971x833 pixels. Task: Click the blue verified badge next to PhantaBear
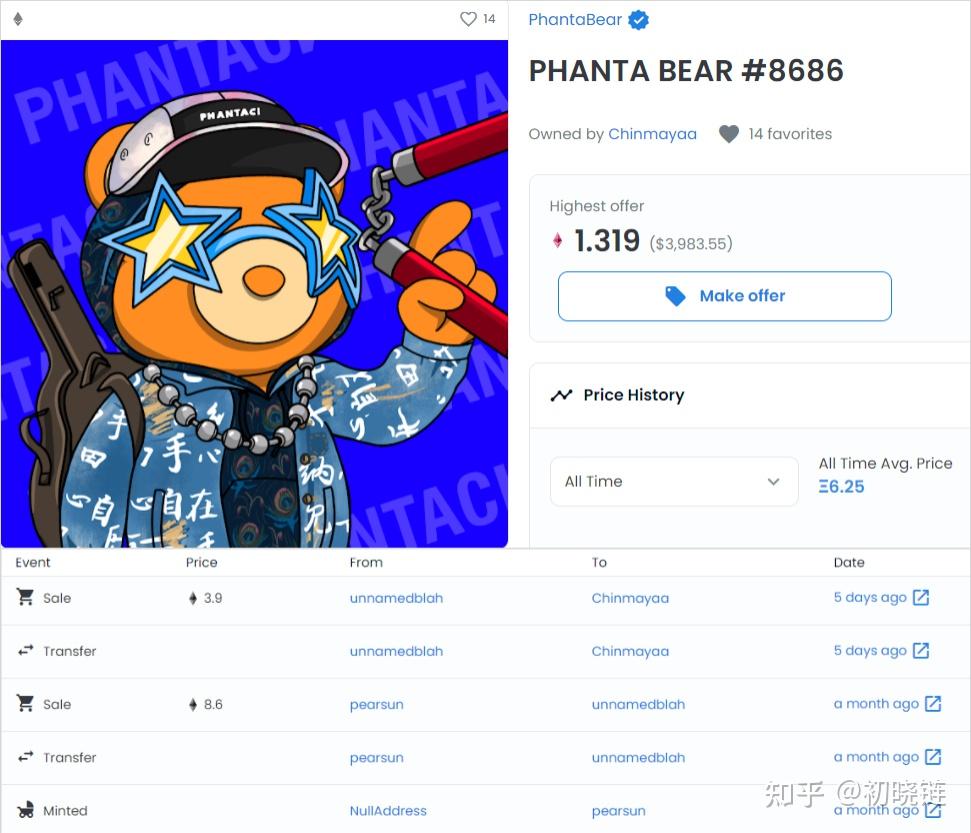[x=638, y=20]
